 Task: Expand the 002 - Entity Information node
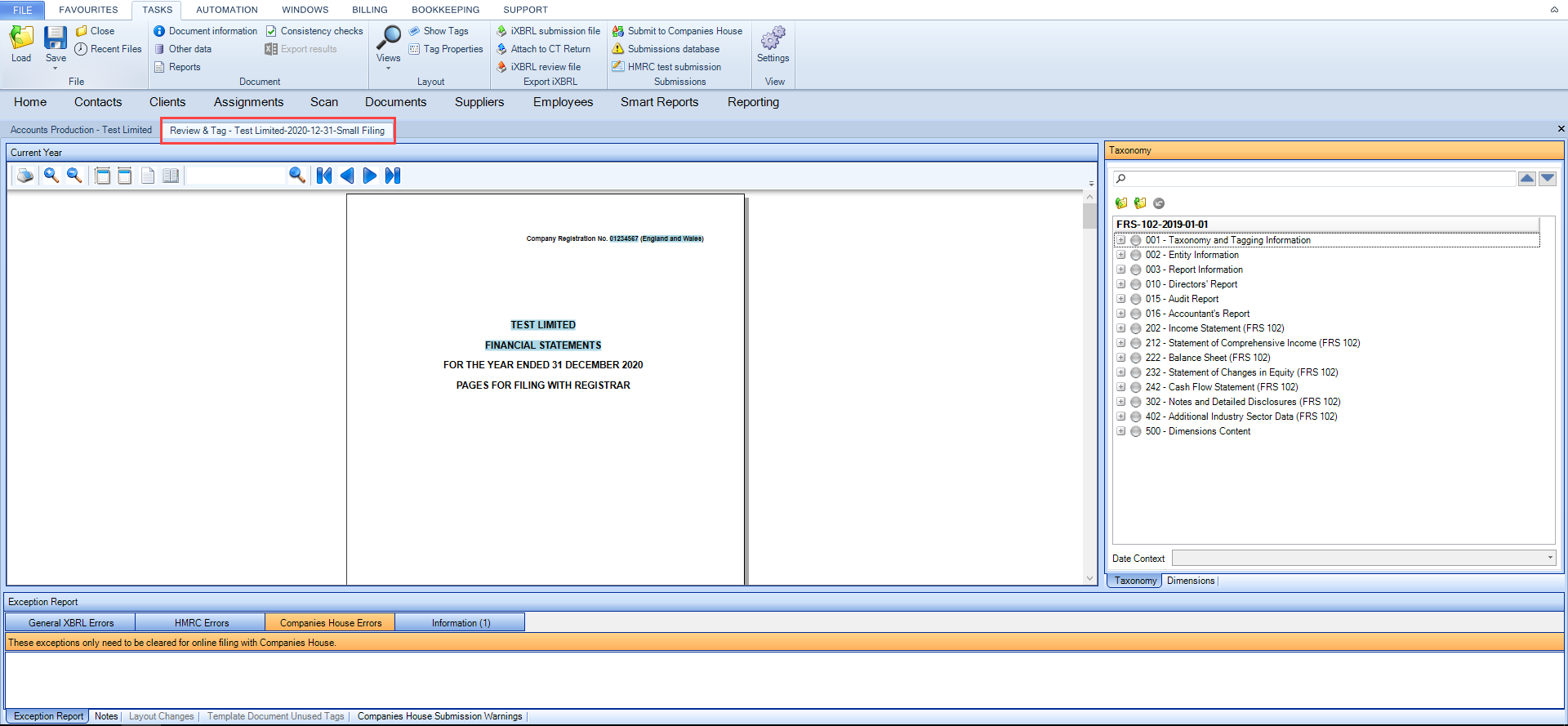tap(1121, 255)
